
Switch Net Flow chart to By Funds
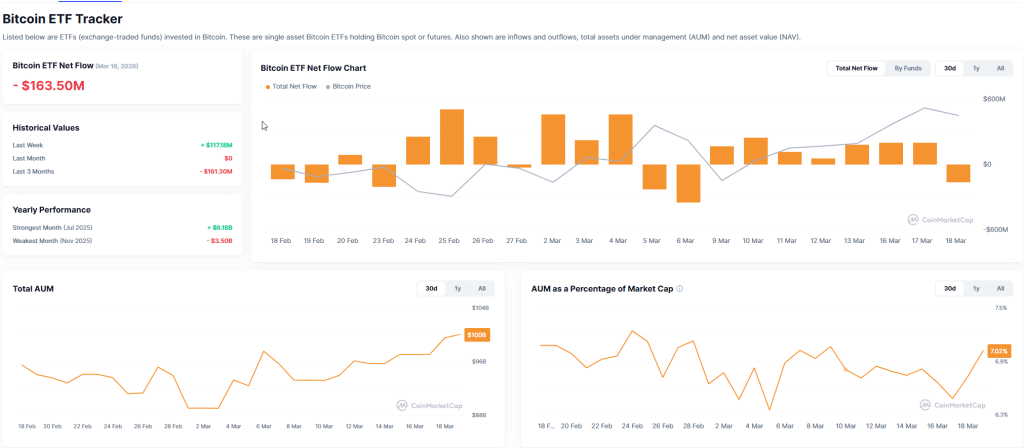(x=908, y=68)
